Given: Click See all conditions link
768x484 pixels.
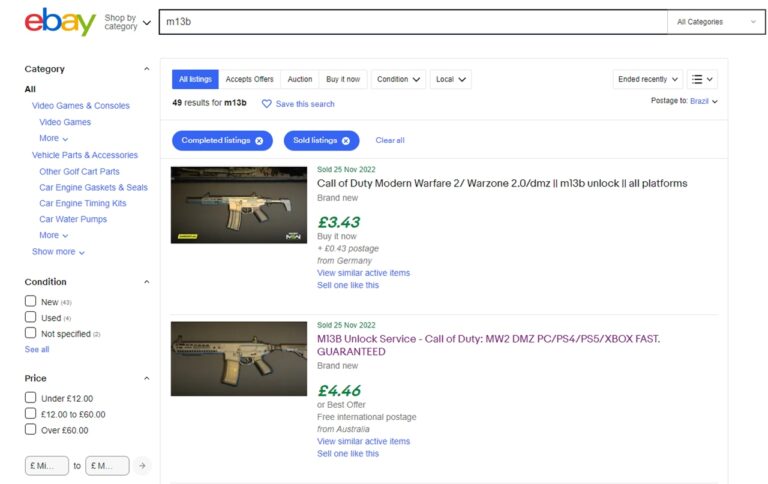Looking at the screenshot, I should (x=37, y=350).
